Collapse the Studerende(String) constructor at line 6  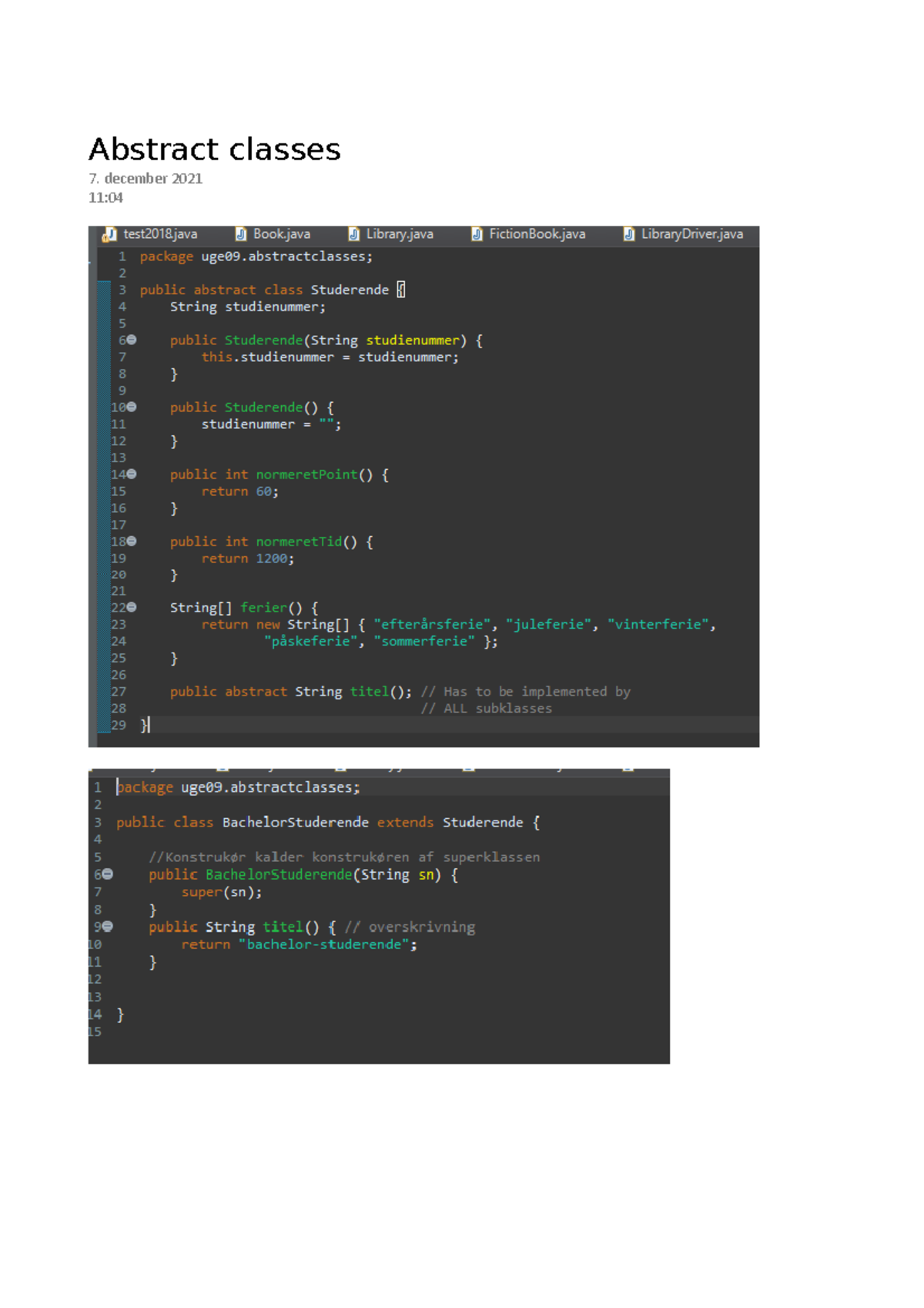132,340
